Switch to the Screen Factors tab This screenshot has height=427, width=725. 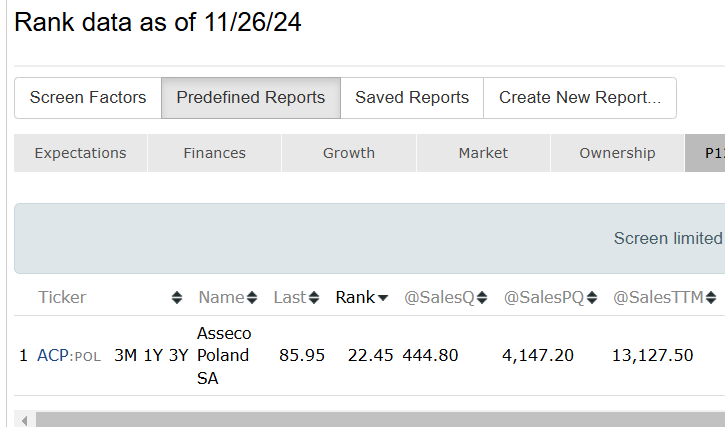(88, 98)
